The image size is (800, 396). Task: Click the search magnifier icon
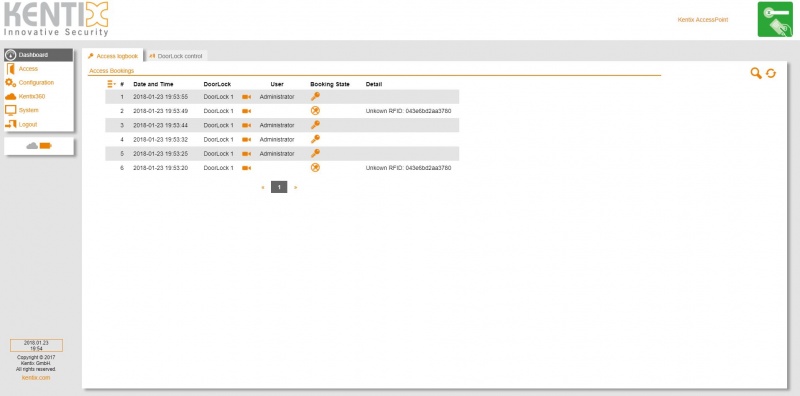click(x=756, y=73)
